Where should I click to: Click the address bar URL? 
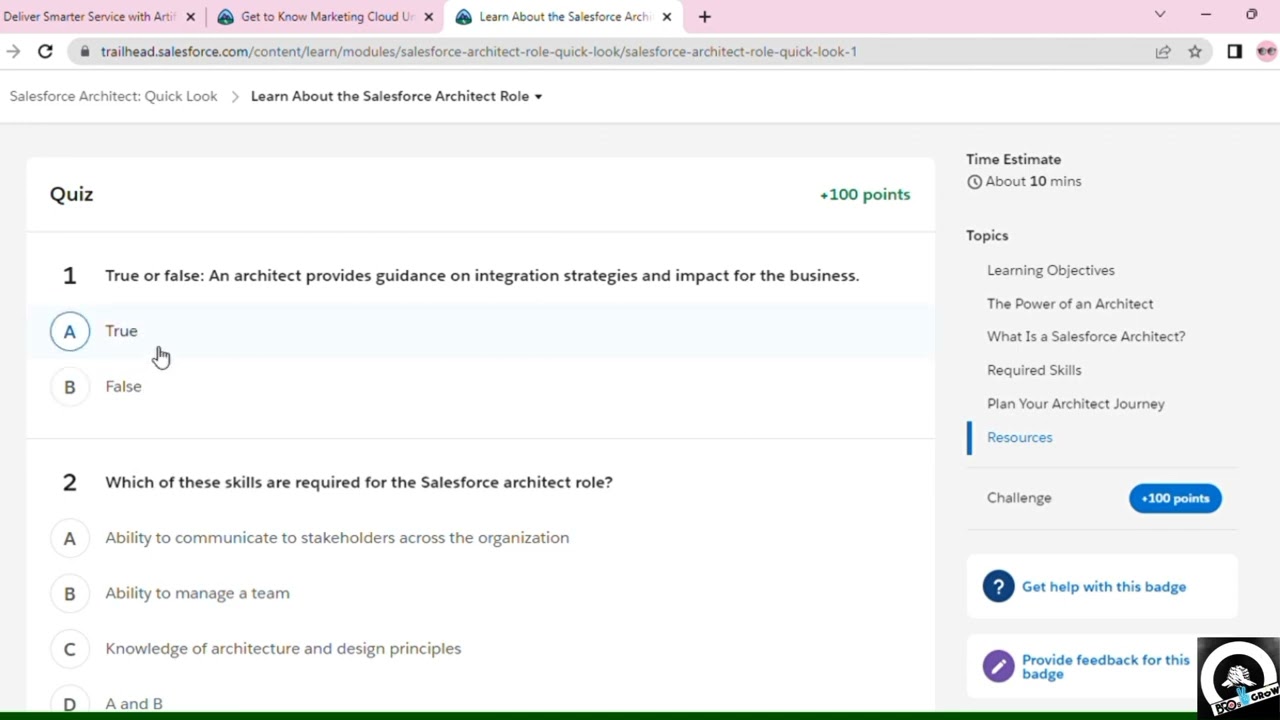(478, 52)
